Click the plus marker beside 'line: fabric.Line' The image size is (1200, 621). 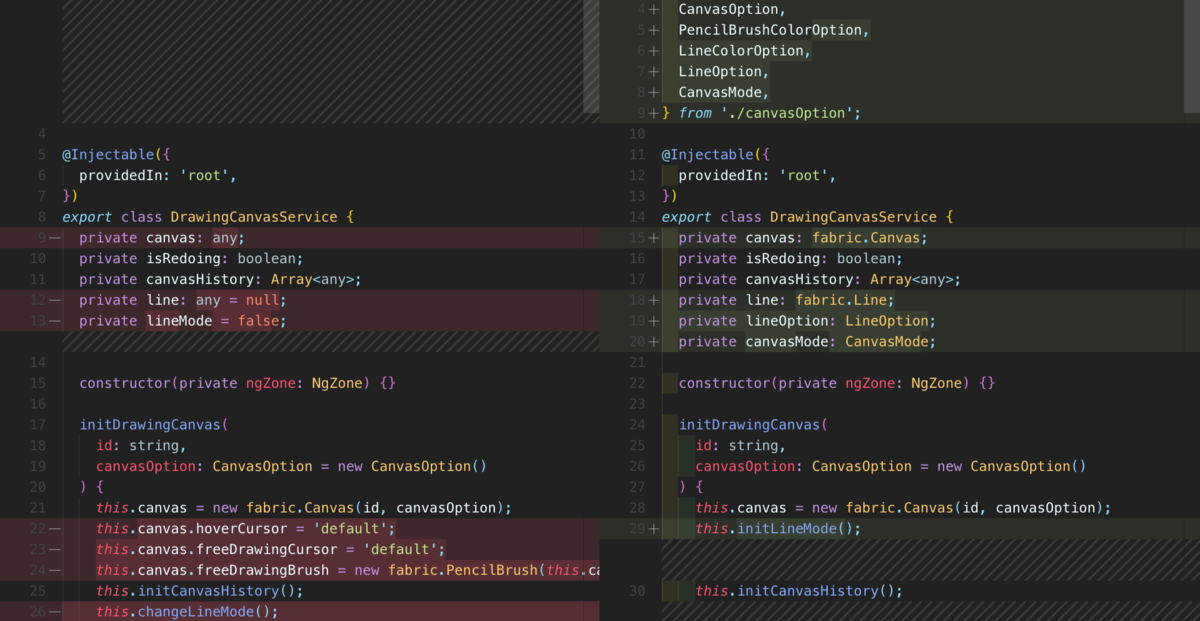654,300
